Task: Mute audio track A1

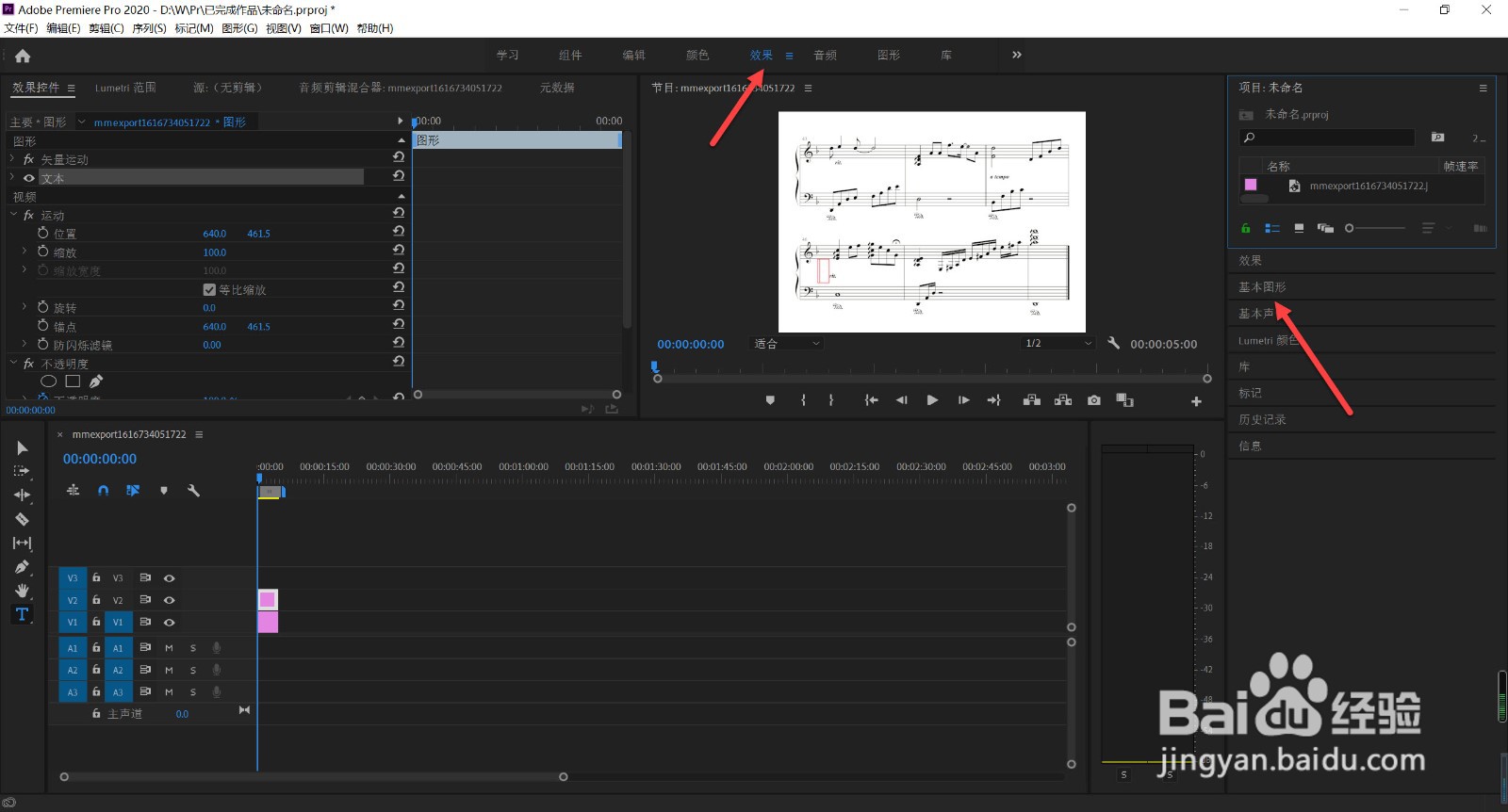Action: point(169,648)
